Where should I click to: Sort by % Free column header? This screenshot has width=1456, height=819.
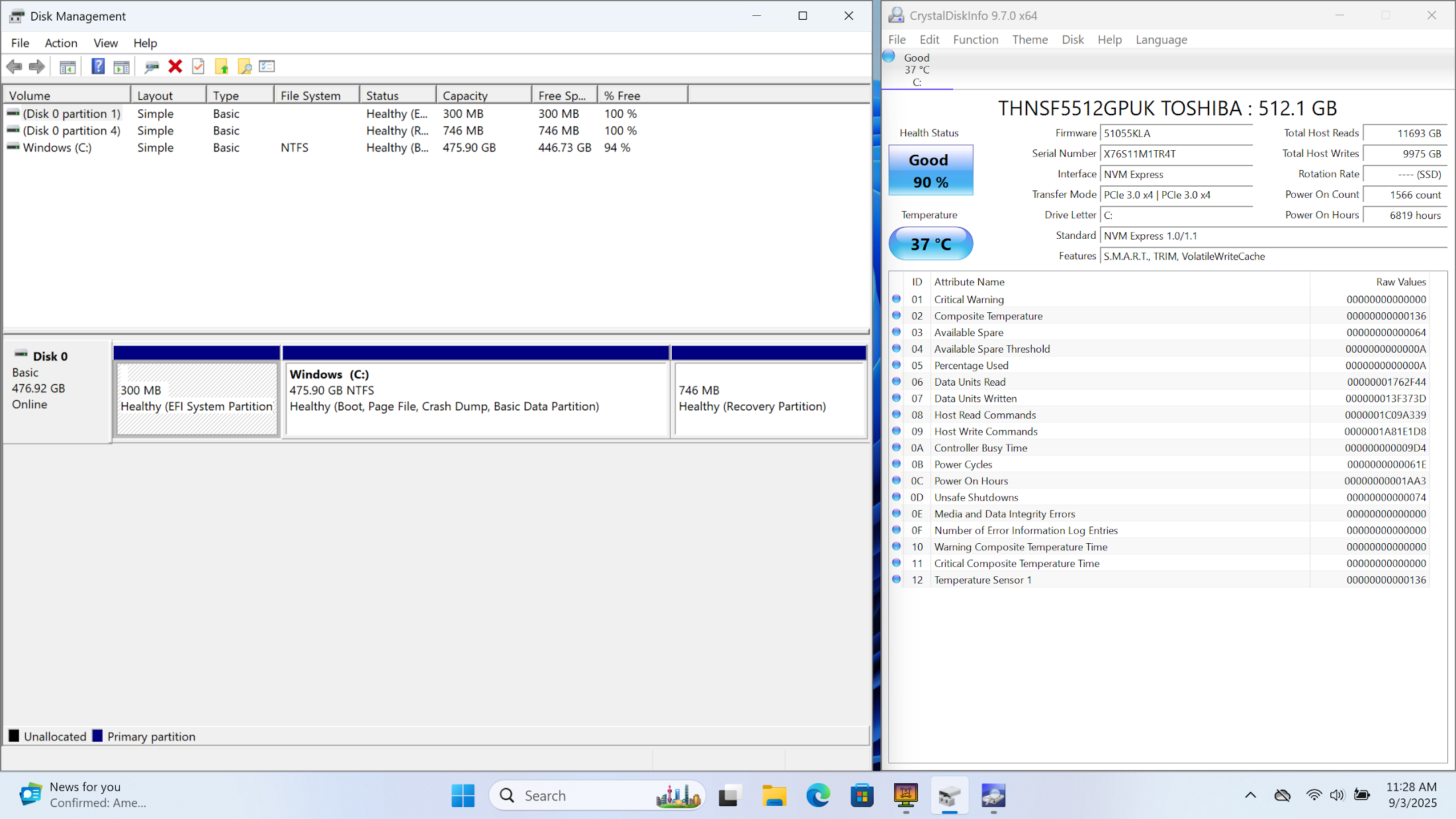[x=643, y=95]
